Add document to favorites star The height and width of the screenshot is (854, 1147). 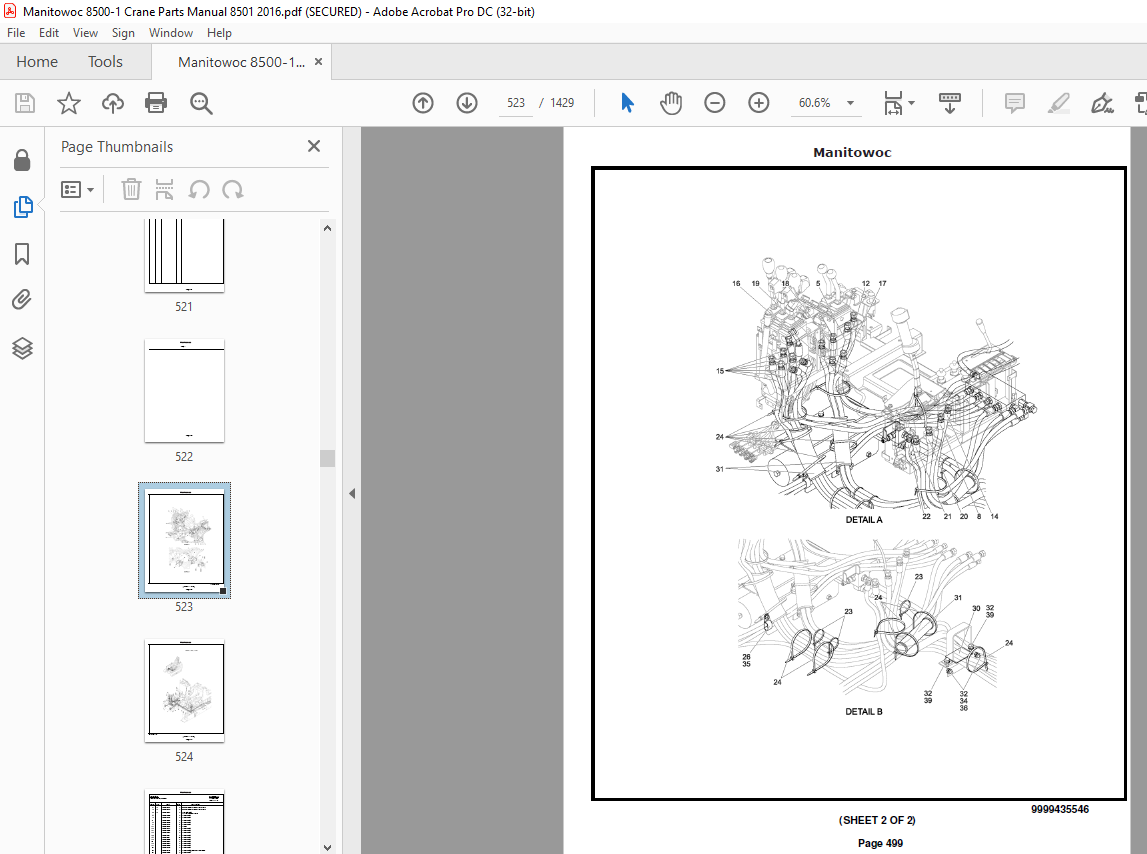[69, 103]
